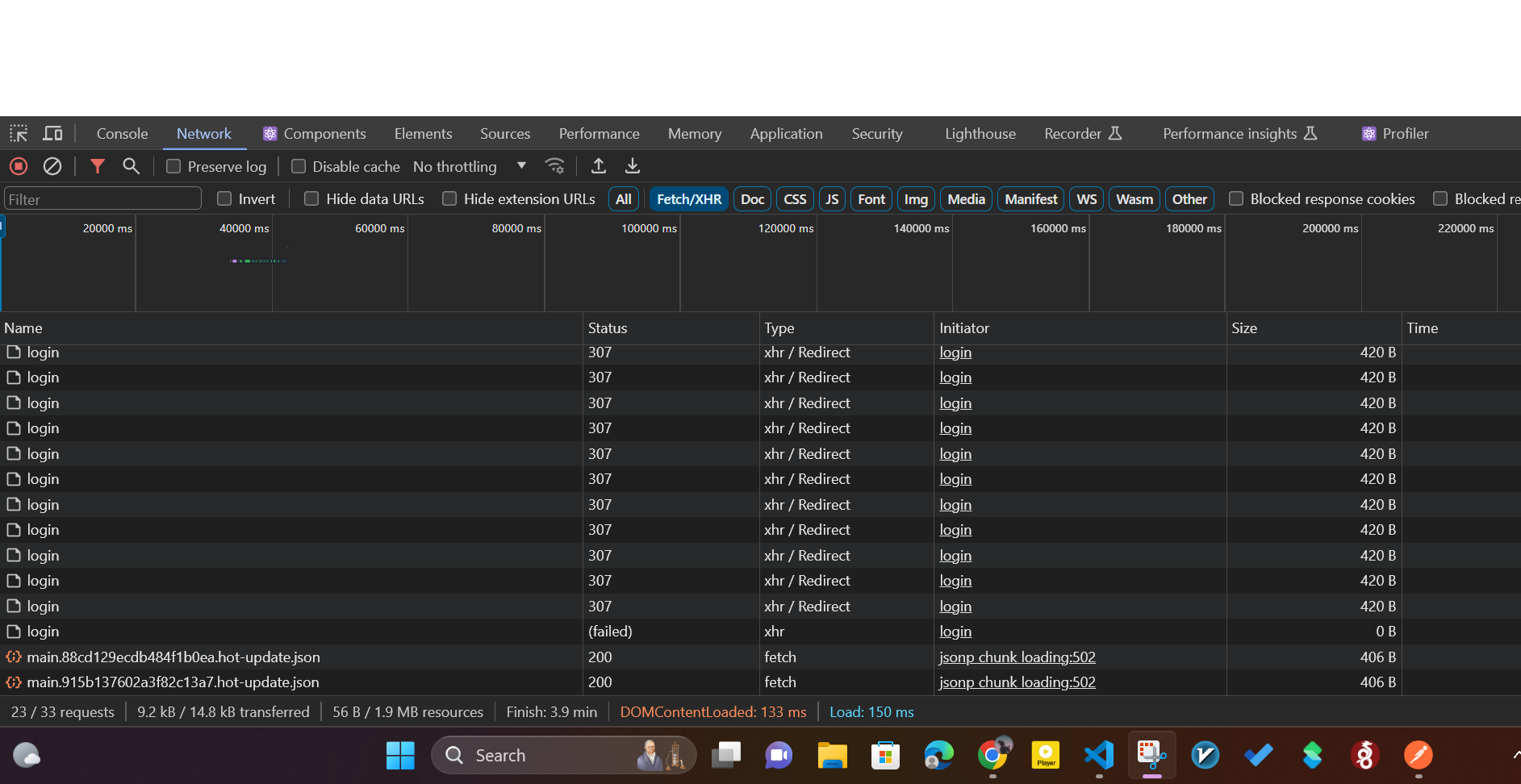Select the failed login request row

760,632
